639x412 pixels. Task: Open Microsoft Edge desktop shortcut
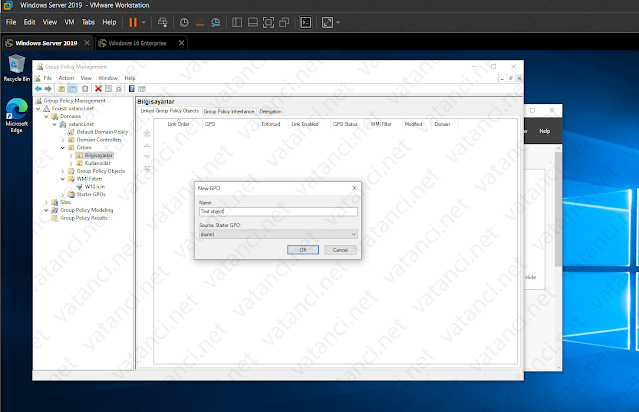15,111
